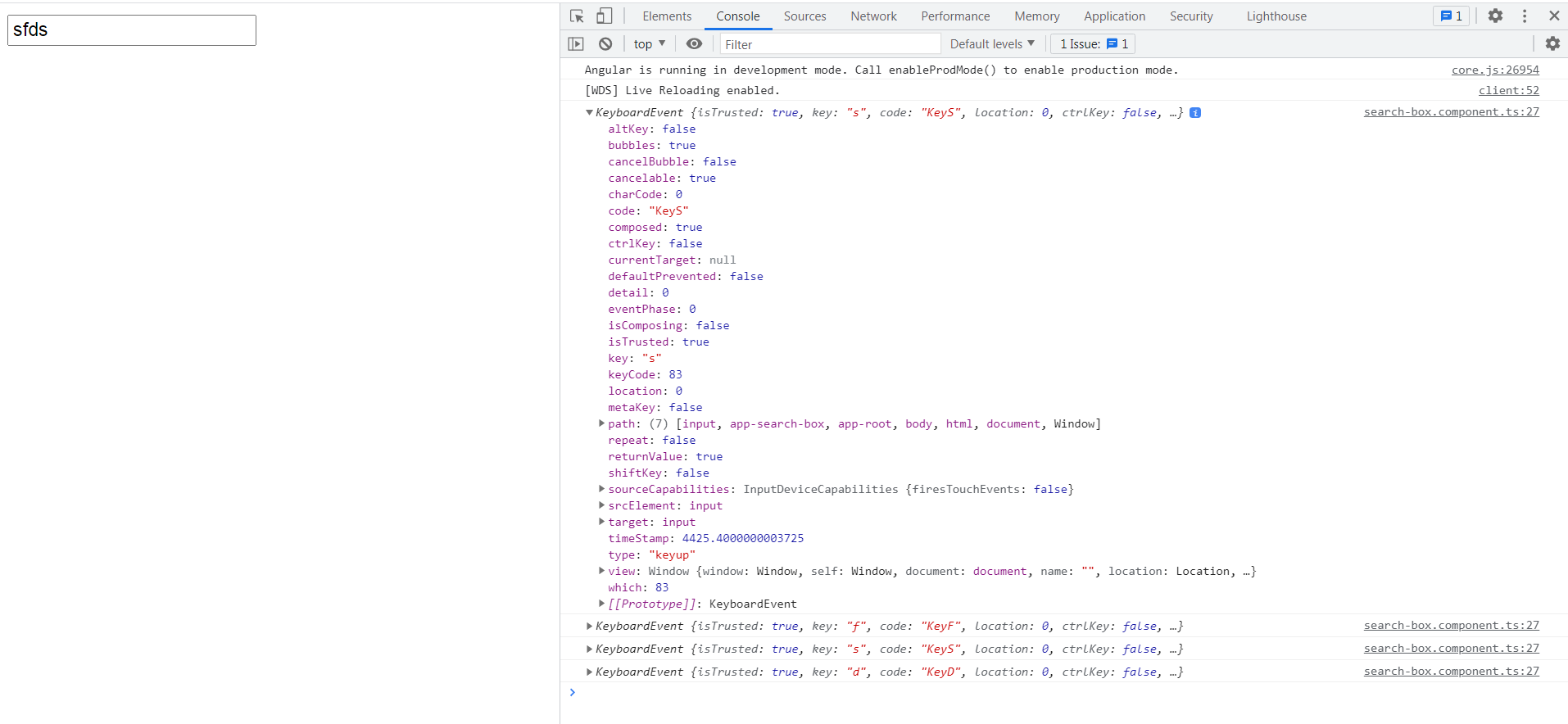Screen dimensions: 1568x724
Task: Focus the console Filter field
Action: (x=830, y=44)
